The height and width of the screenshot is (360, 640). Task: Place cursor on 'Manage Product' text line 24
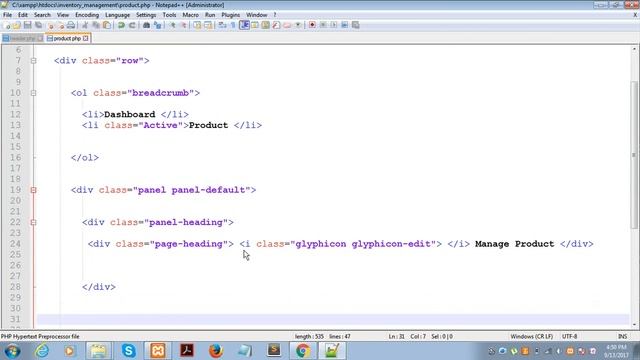[514, 244]
